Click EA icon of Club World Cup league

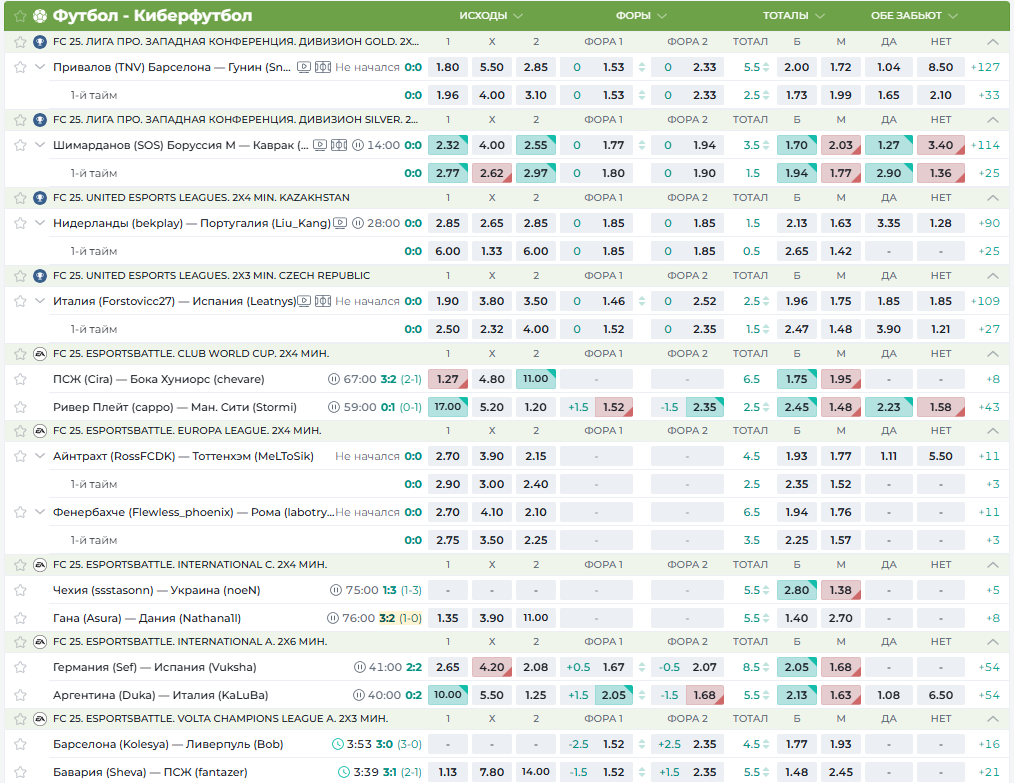coord(39,353)
